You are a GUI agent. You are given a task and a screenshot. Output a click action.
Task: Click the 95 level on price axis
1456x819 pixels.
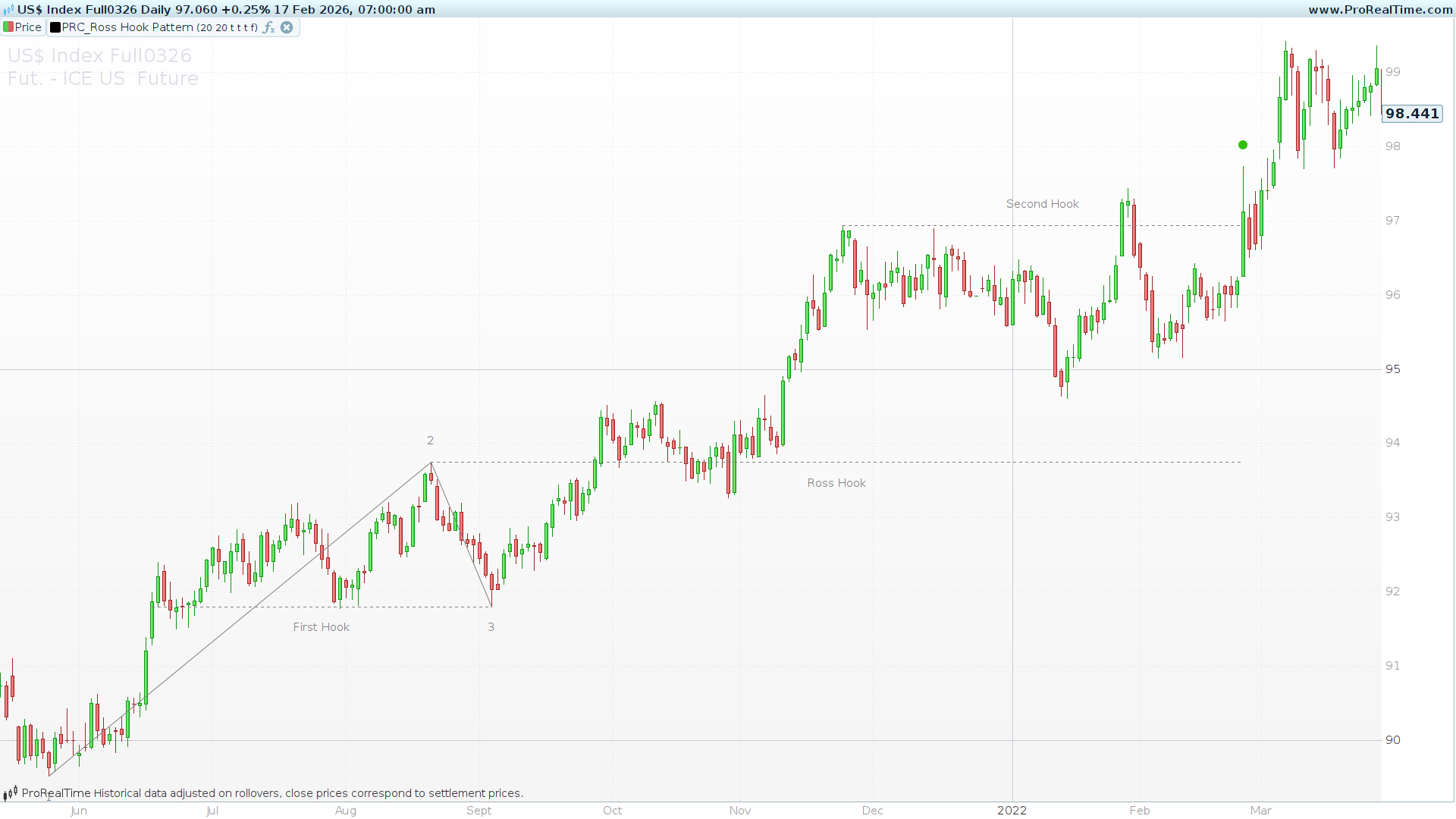[x=1392, y=369]
